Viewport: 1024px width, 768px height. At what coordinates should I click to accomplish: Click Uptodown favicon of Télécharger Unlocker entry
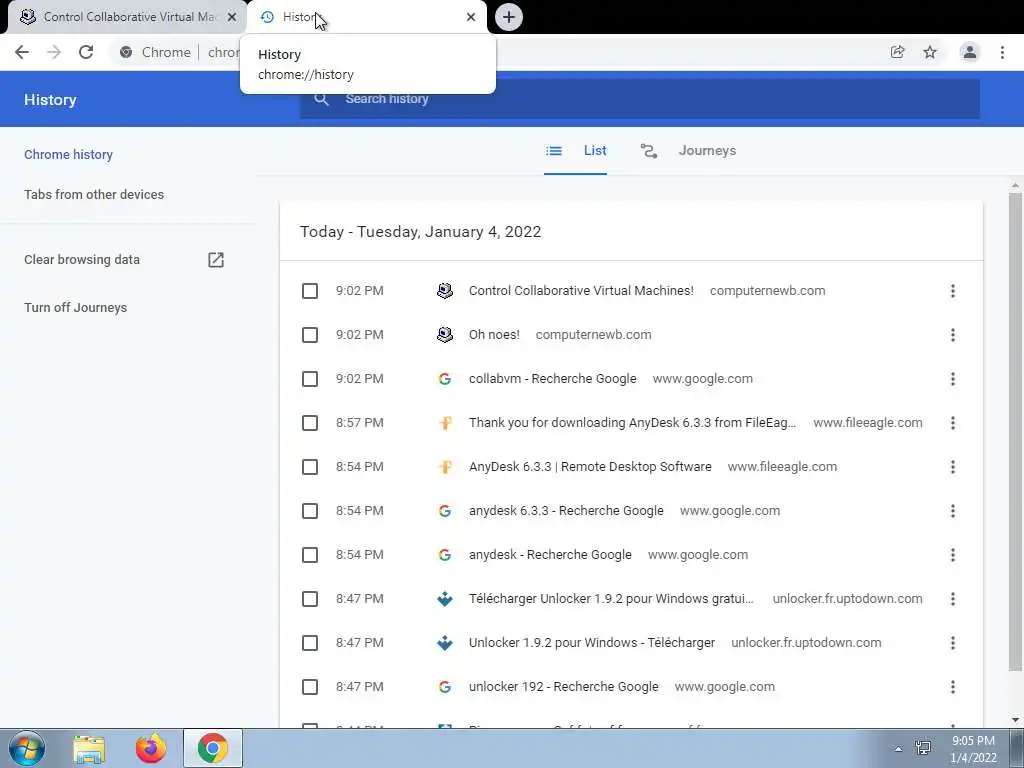(x=445, y=599)
